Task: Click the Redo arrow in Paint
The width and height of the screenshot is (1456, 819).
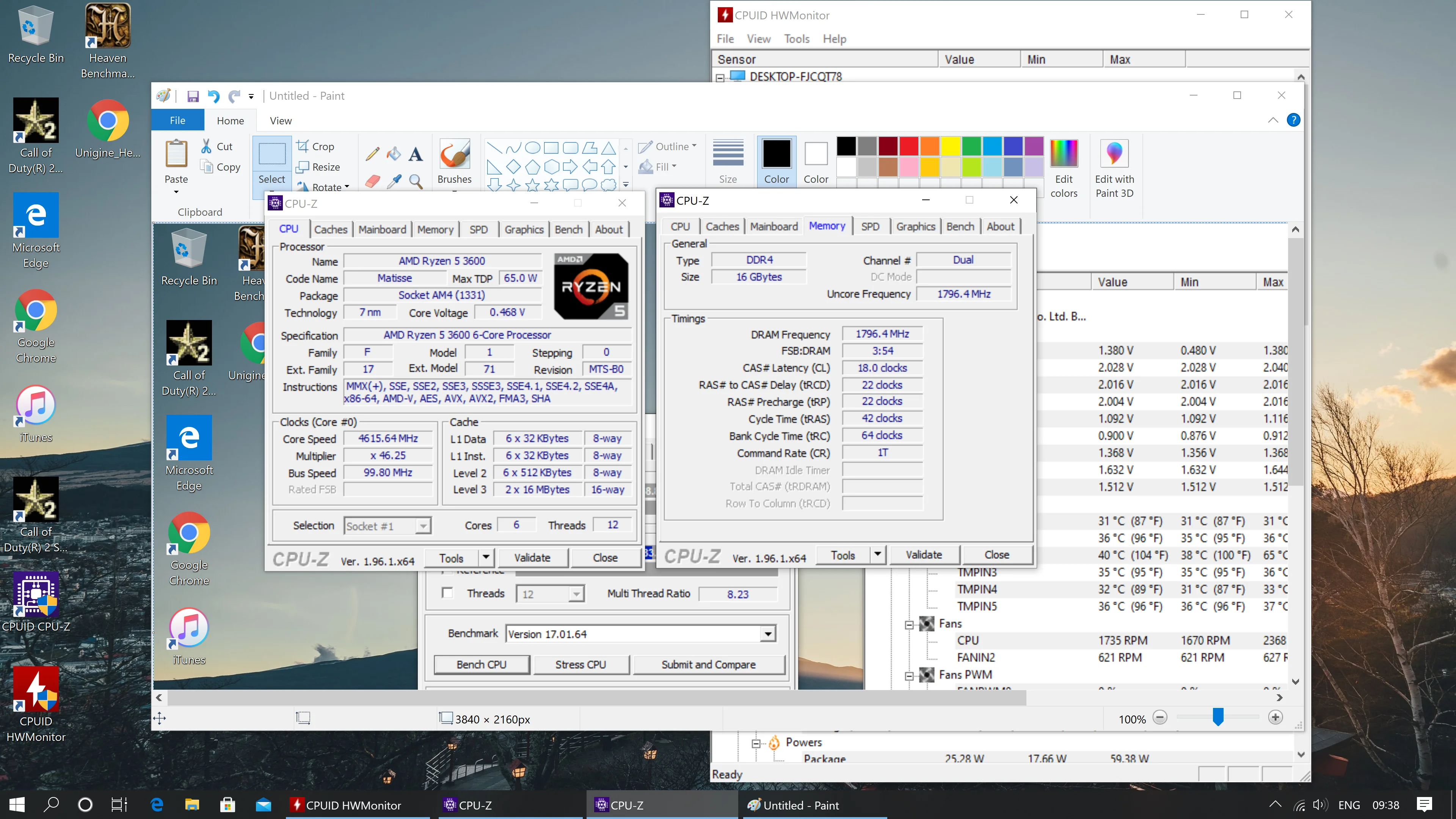Action: point(234,96)
